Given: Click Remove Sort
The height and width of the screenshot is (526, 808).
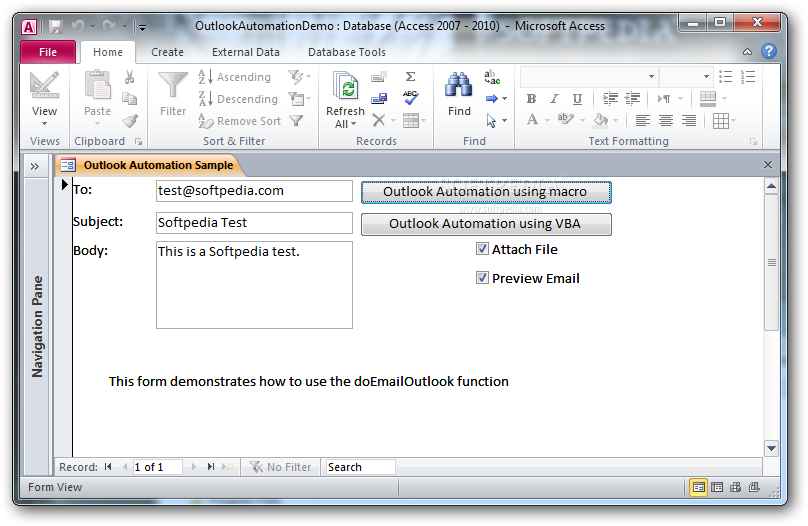Looking at the screenshot, I should pyautogui.click(x=240, y=121).
